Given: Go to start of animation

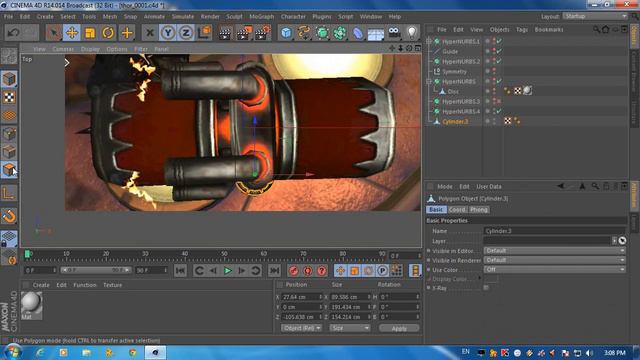Looking at the screenshot, I should [x=180, y=271].
